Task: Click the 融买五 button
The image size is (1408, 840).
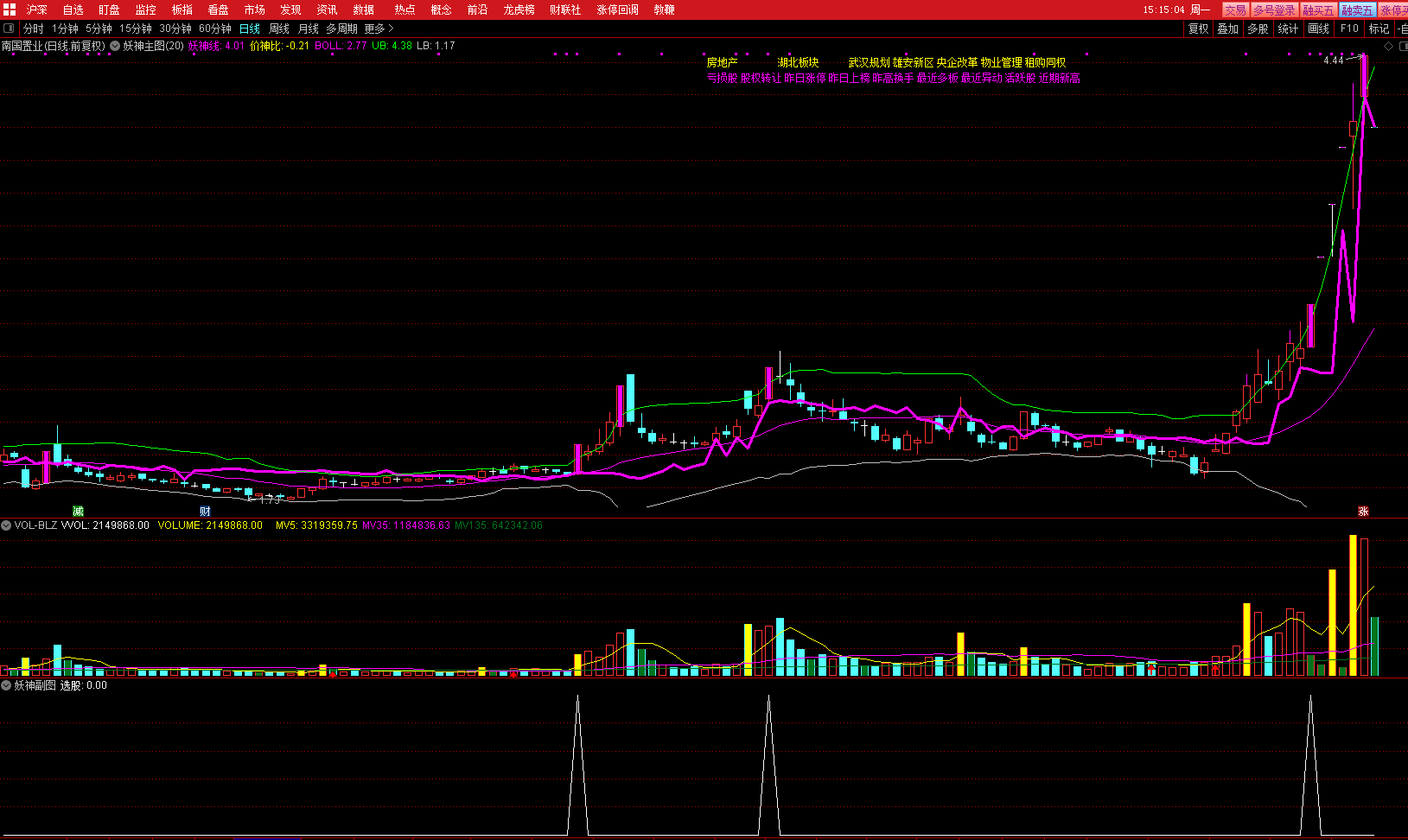Action: (1318, 10)
